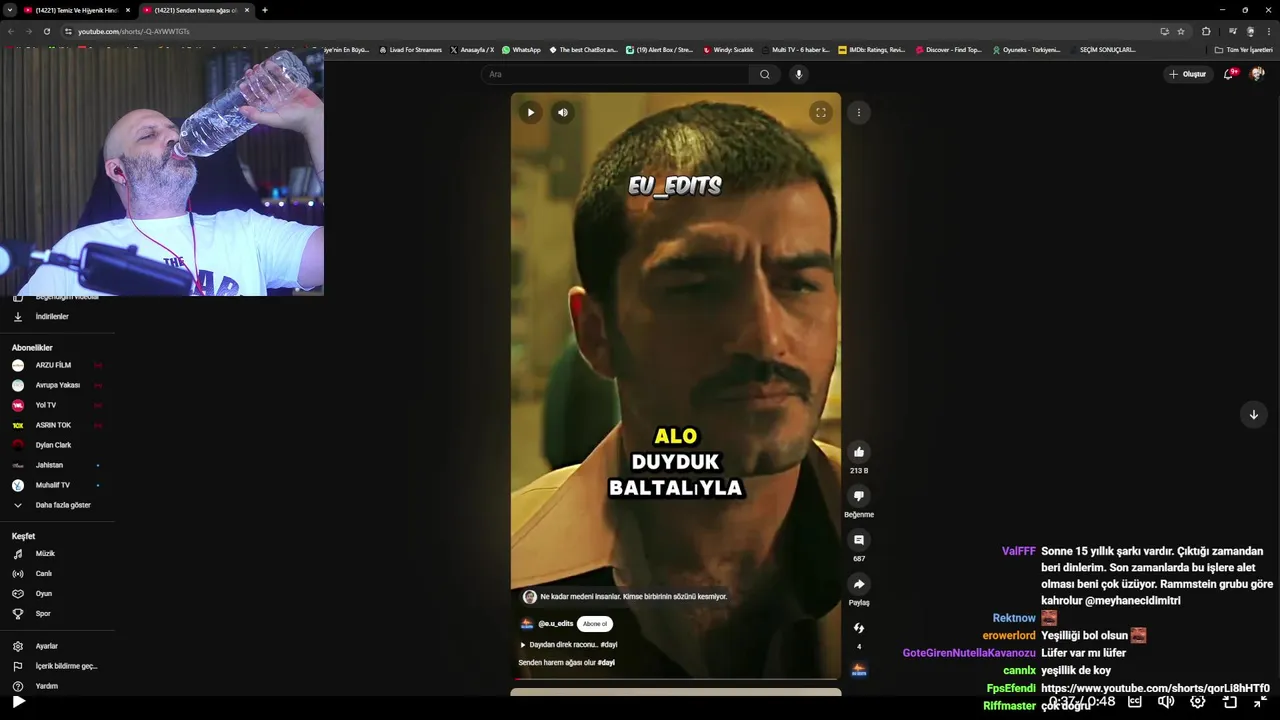This screenshot has height=720, width=1280.
Task: Open ASRIN TOK subscription
Action: 58,425
